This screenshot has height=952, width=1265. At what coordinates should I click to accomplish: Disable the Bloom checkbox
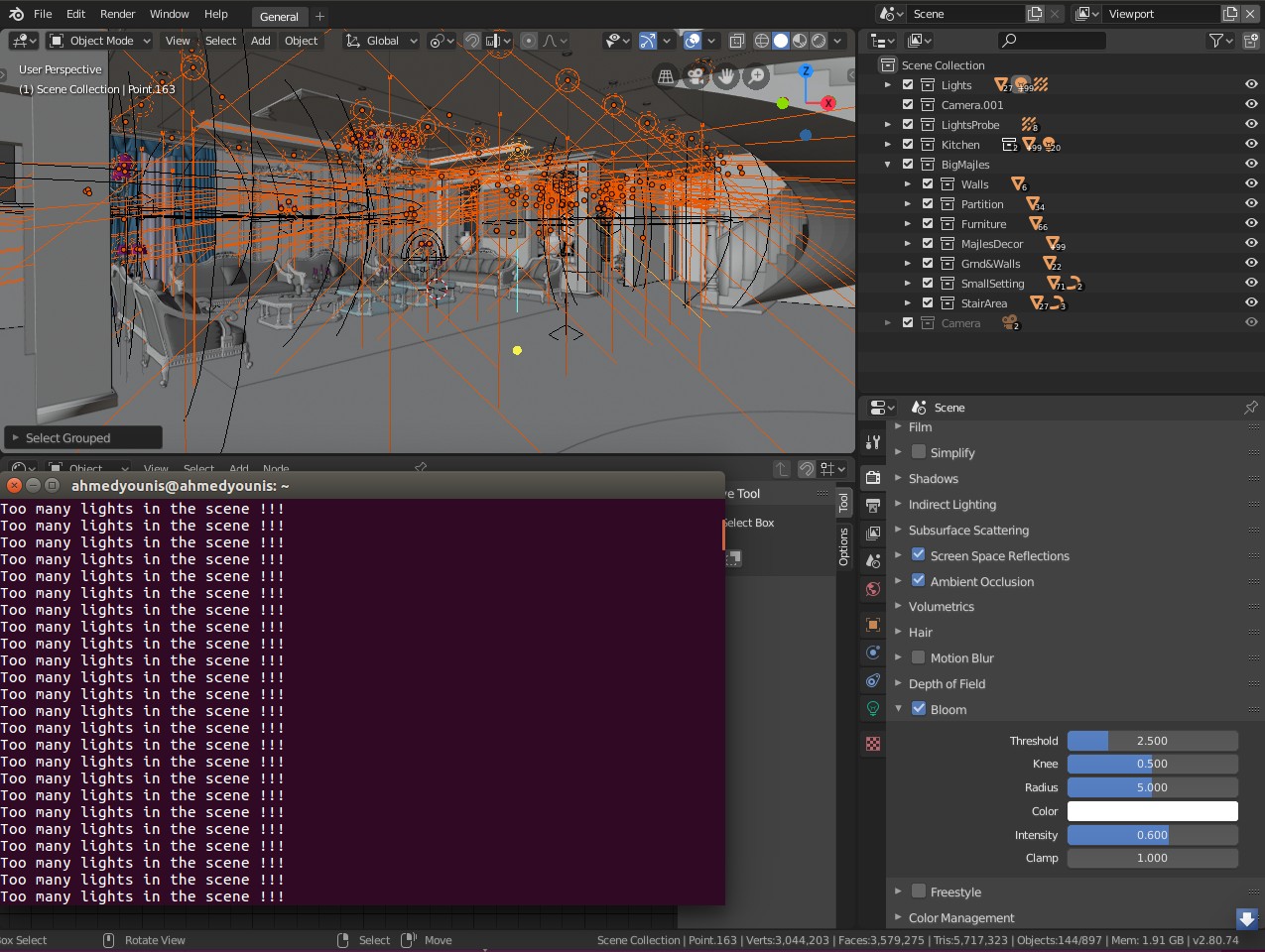[919, 709]
